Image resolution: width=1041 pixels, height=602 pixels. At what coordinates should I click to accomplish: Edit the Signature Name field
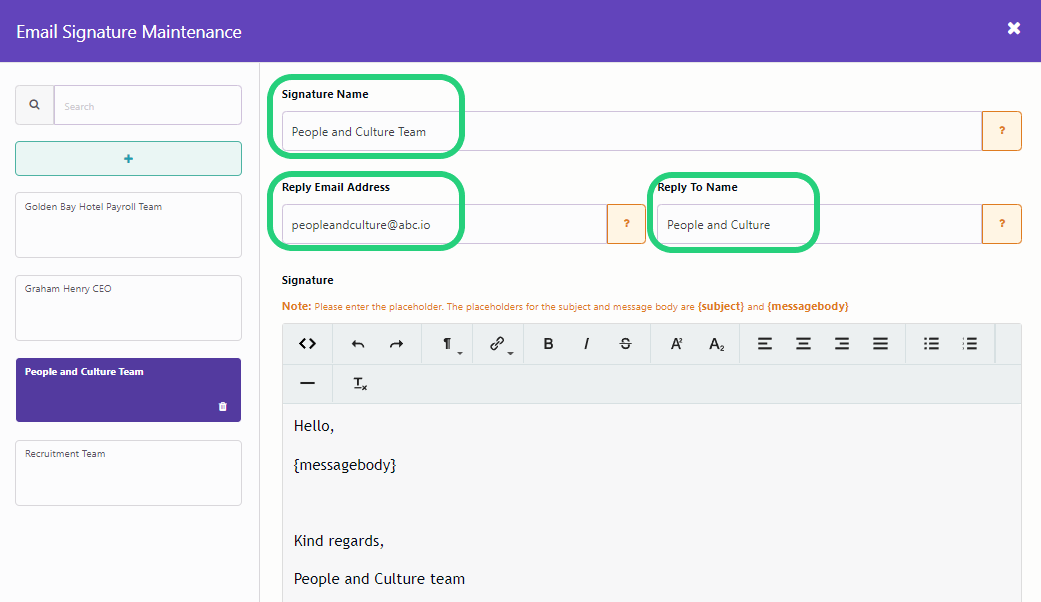(x=631, y=131)
